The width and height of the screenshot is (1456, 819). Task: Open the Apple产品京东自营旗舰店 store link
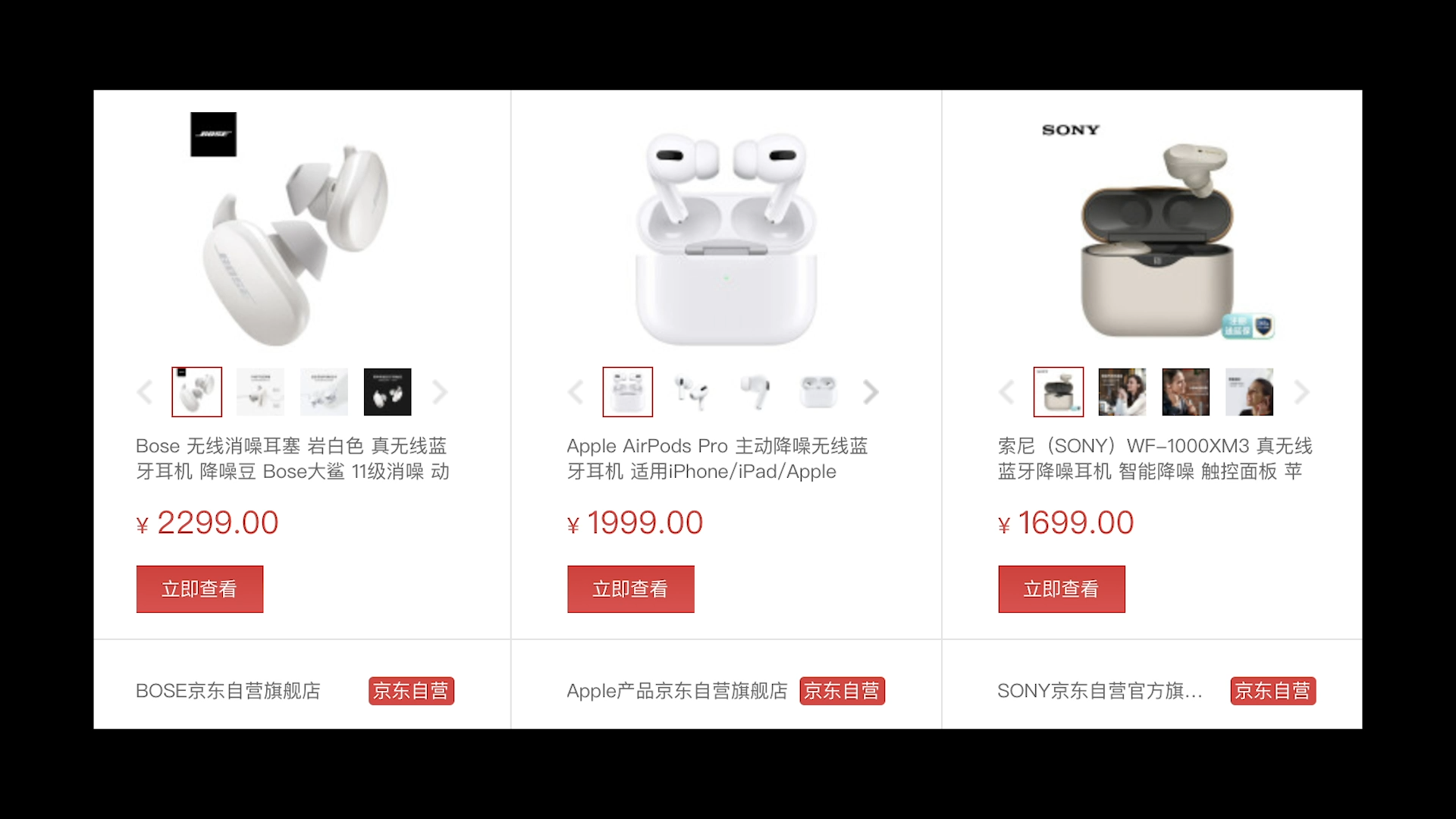click(x=676, y=691)
